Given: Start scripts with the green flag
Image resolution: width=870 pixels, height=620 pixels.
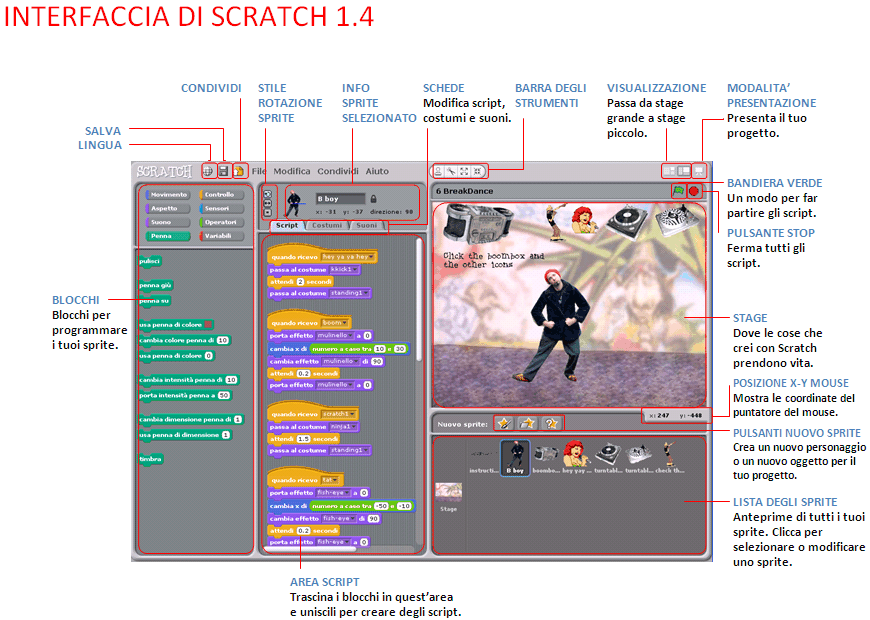Looking at the screenshot, I should (678, 191).
